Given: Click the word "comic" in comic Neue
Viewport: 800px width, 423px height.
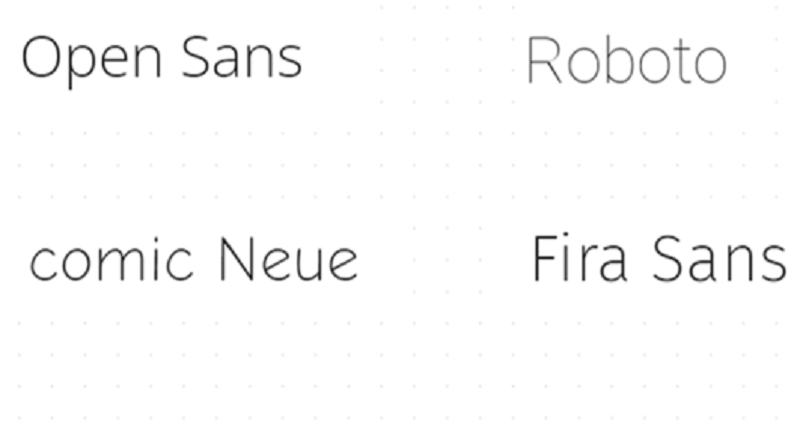Looking at the screenshot, I should 111,259.
